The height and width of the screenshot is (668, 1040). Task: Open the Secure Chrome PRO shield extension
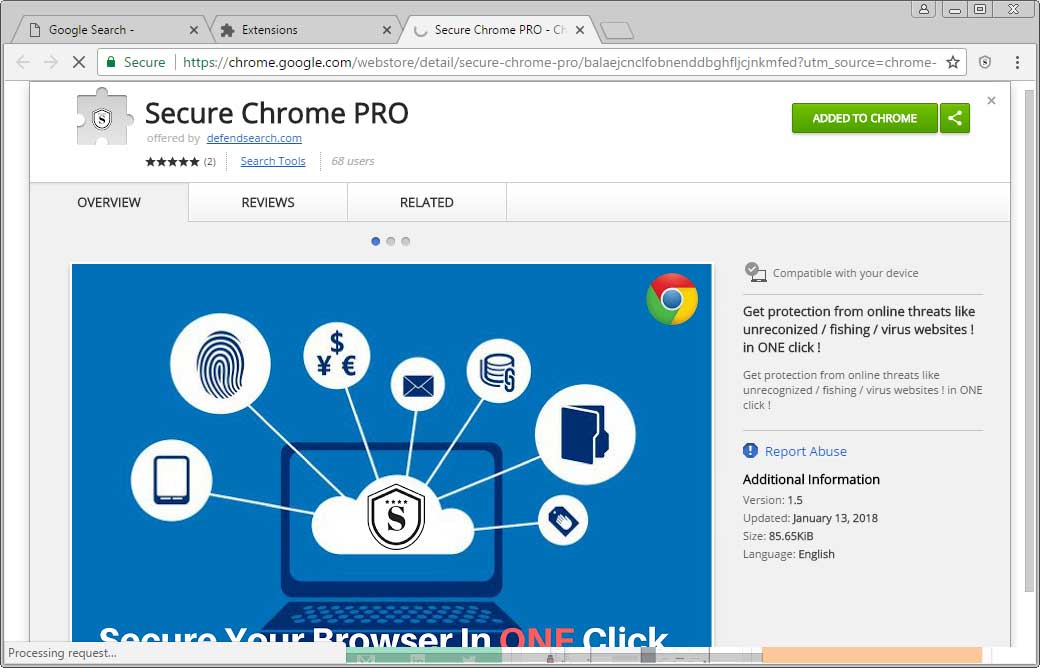point(986,62)
